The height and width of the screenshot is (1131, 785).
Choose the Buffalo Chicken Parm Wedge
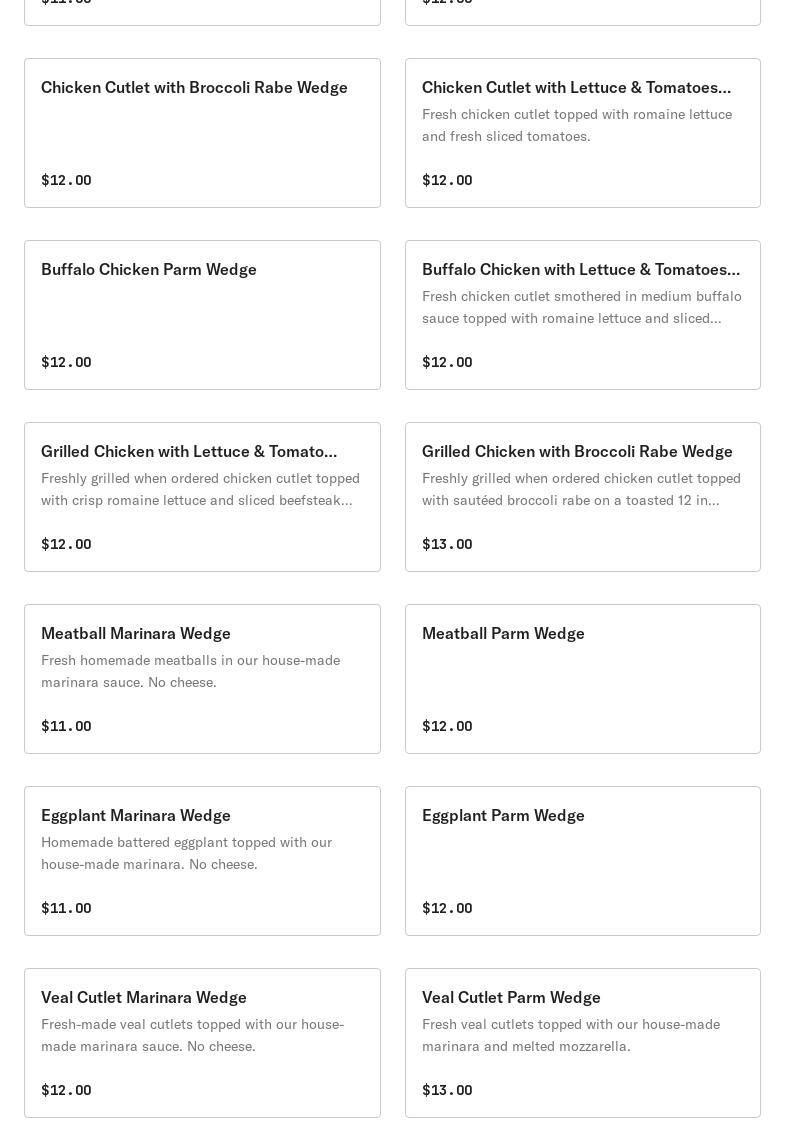coord(149,270)
